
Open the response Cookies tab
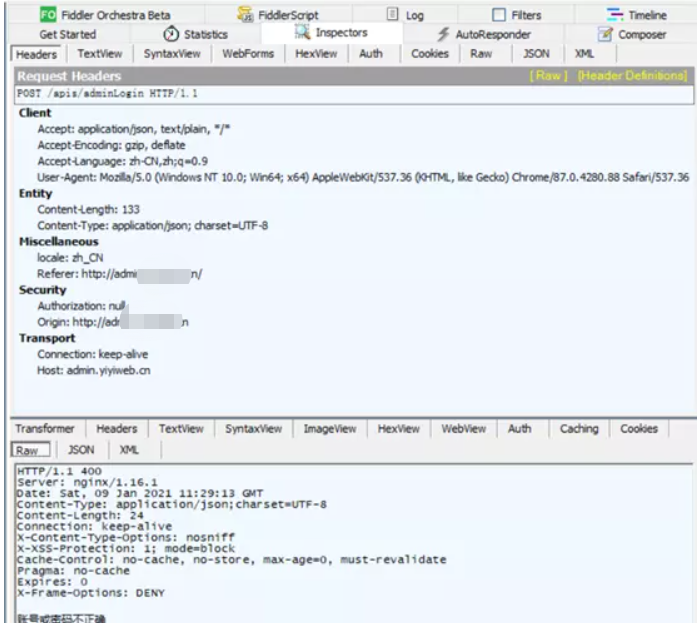(x=639, y=428)
